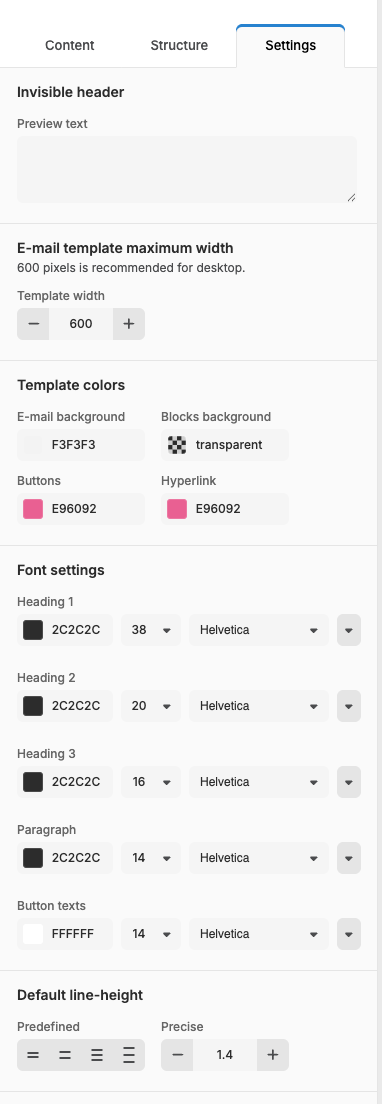Increase template width with plus button
This screenshot has height=1104, width=382.
coord(129,324)
